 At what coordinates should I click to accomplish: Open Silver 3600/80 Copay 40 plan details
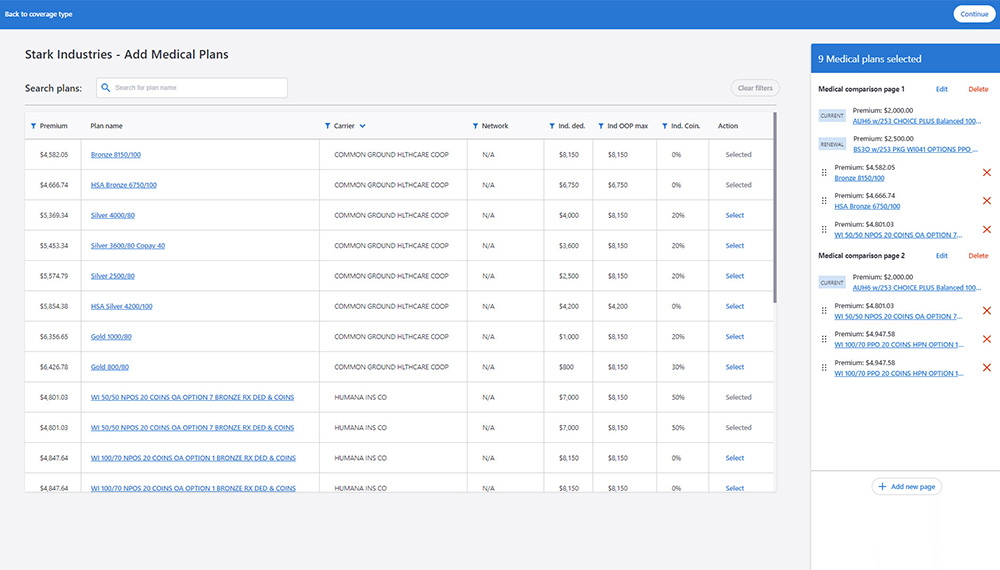point(128,245)
